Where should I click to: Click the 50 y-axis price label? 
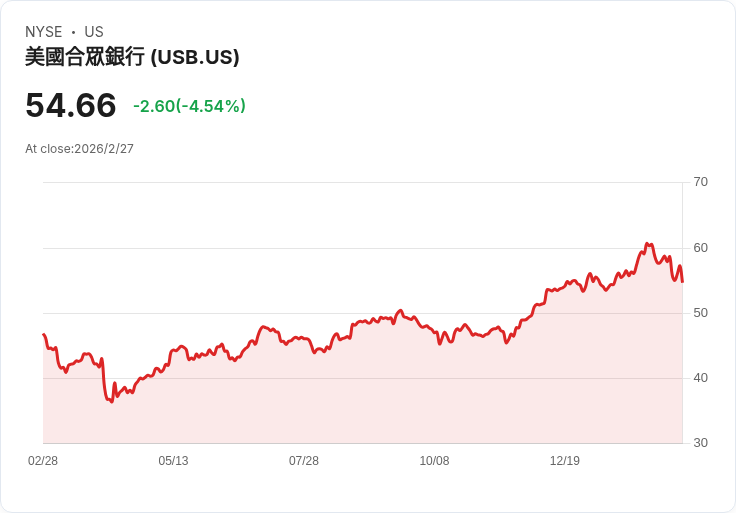click(700, 313)
